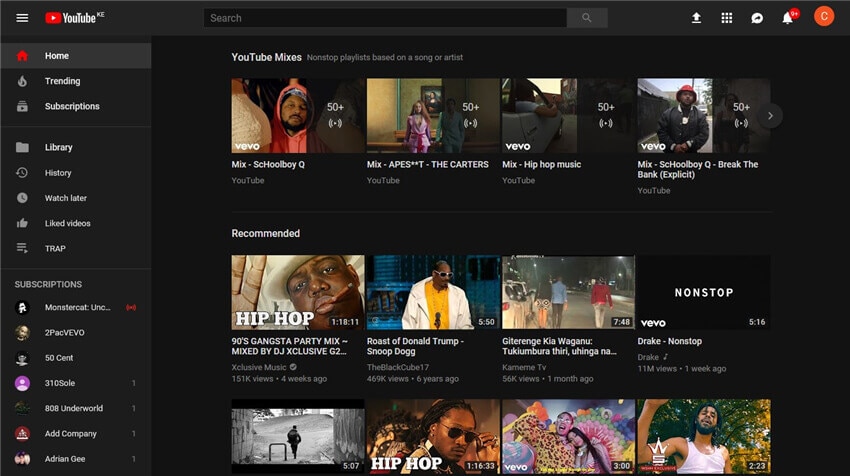Image resolution: width=850 pixels, height=476 pixels.
Task: Play the 3:00 vevo video thumbnail
Action: tap(568, 436)
